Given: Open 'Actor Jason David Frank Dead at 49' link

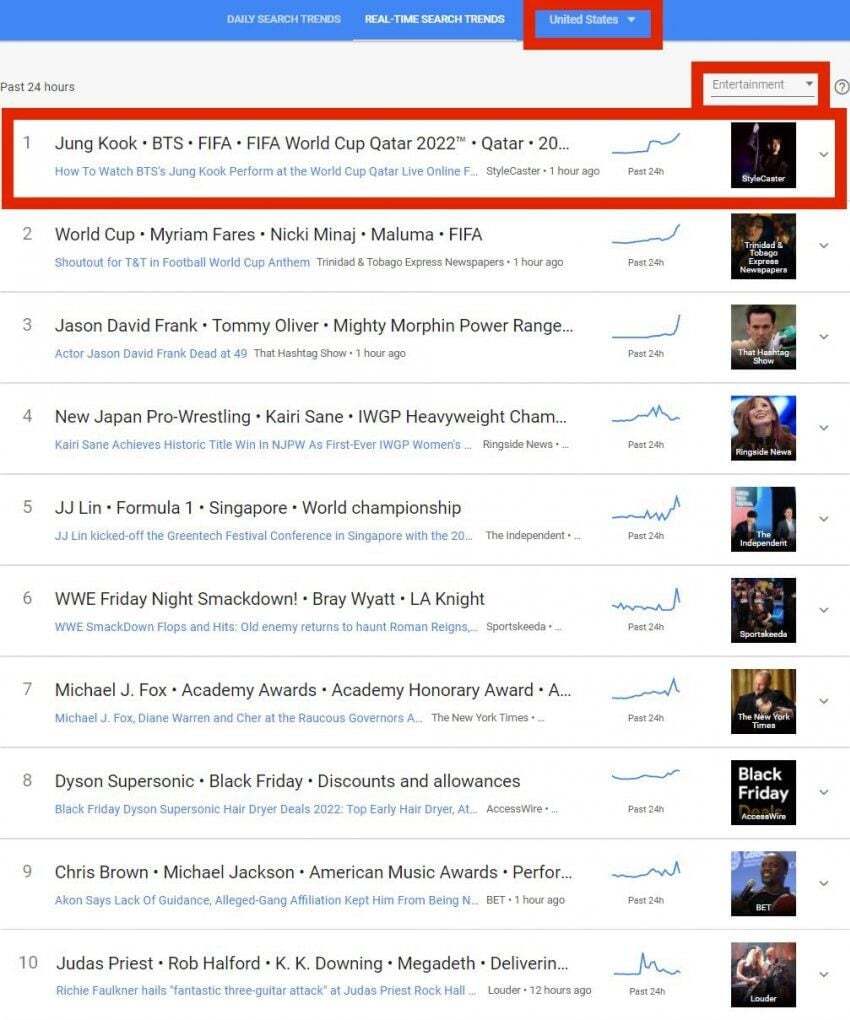Looking at the screenshot, I should [x=151, y=353].
